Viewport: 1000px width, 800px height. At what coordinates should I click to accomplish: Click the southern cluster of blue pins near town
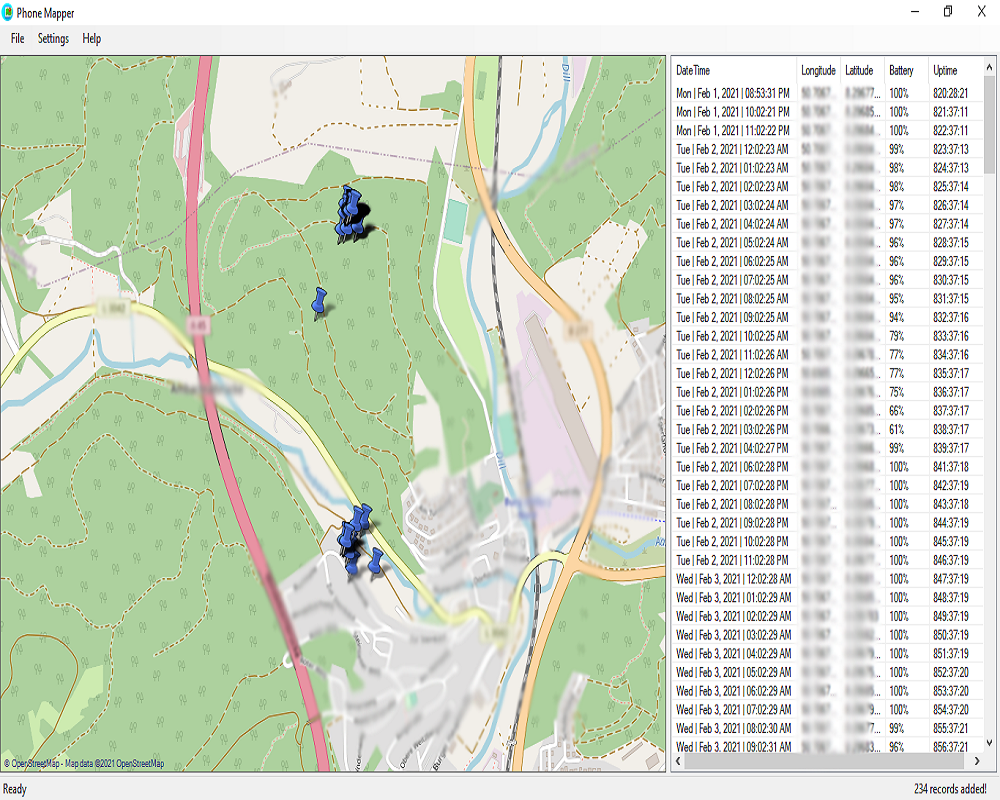pos(353,535)
